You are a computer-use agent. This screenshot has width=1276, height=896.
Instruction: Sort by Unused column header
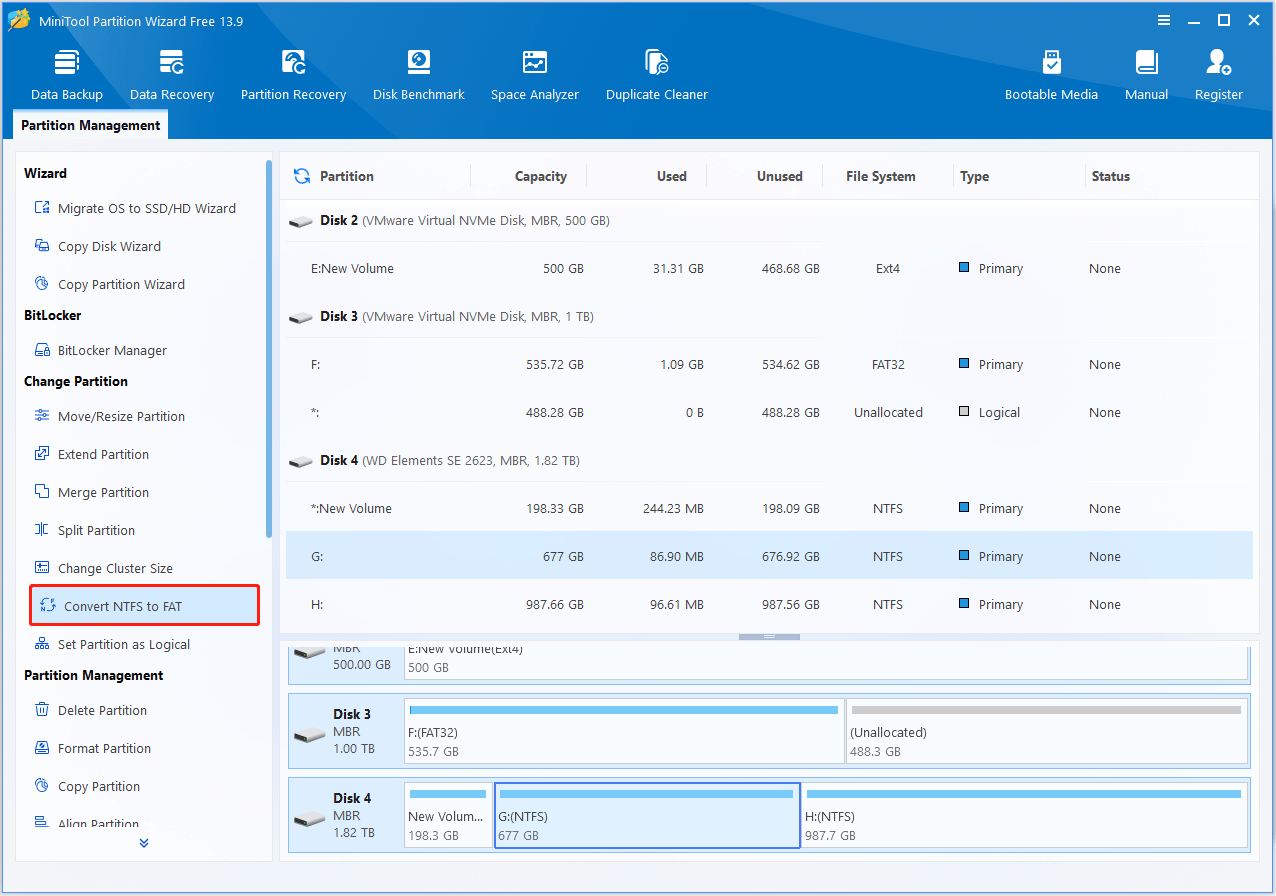(x=779, y=176)
